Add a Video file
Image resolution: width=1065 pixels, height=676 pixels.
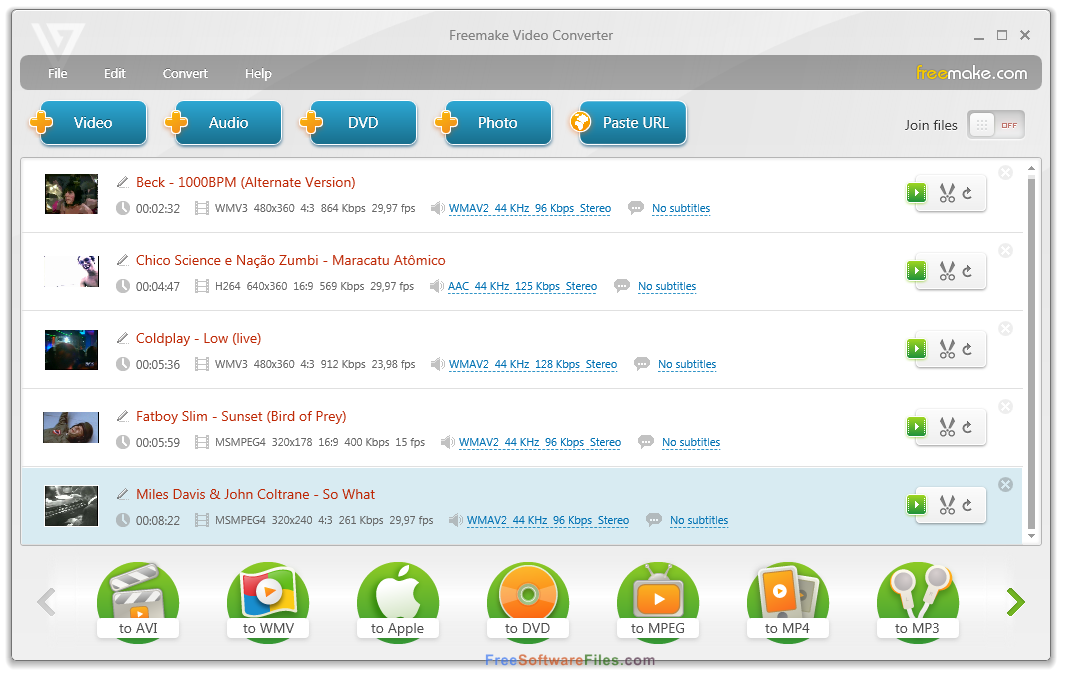(x=90, y=123)
